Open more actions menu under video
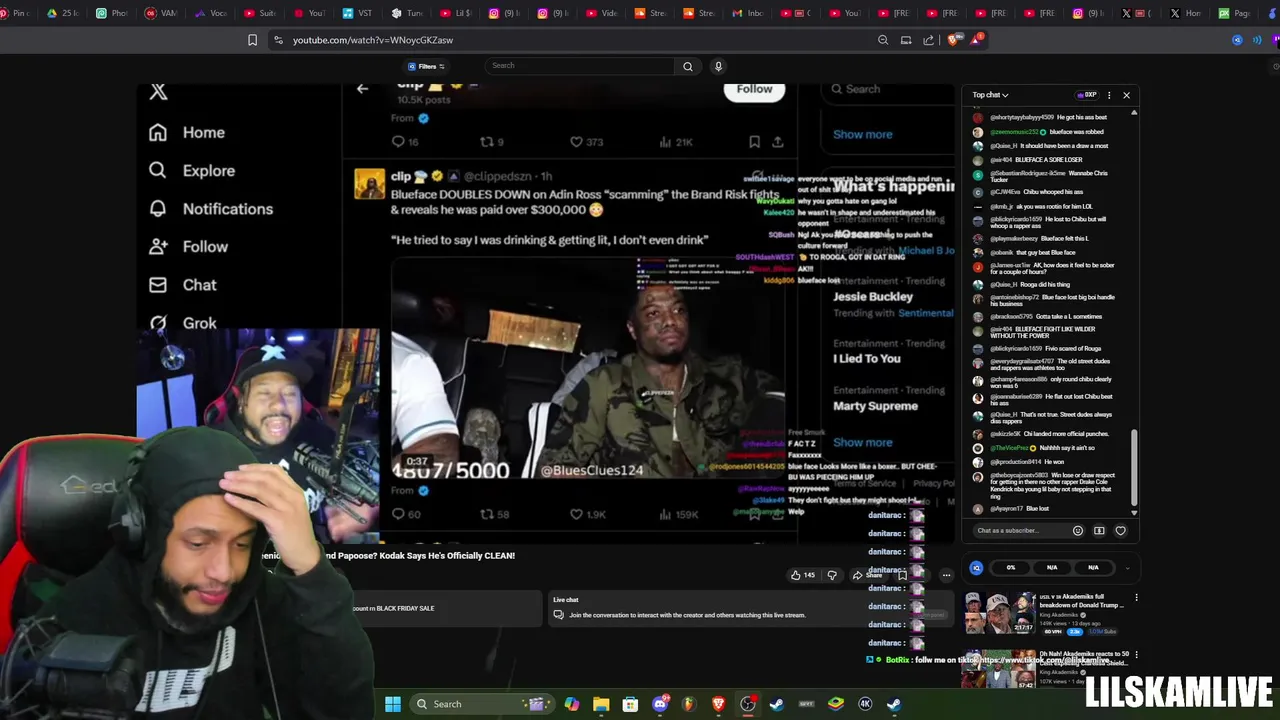The height and width of the screenshot is (720, 1280). point(946,575)
